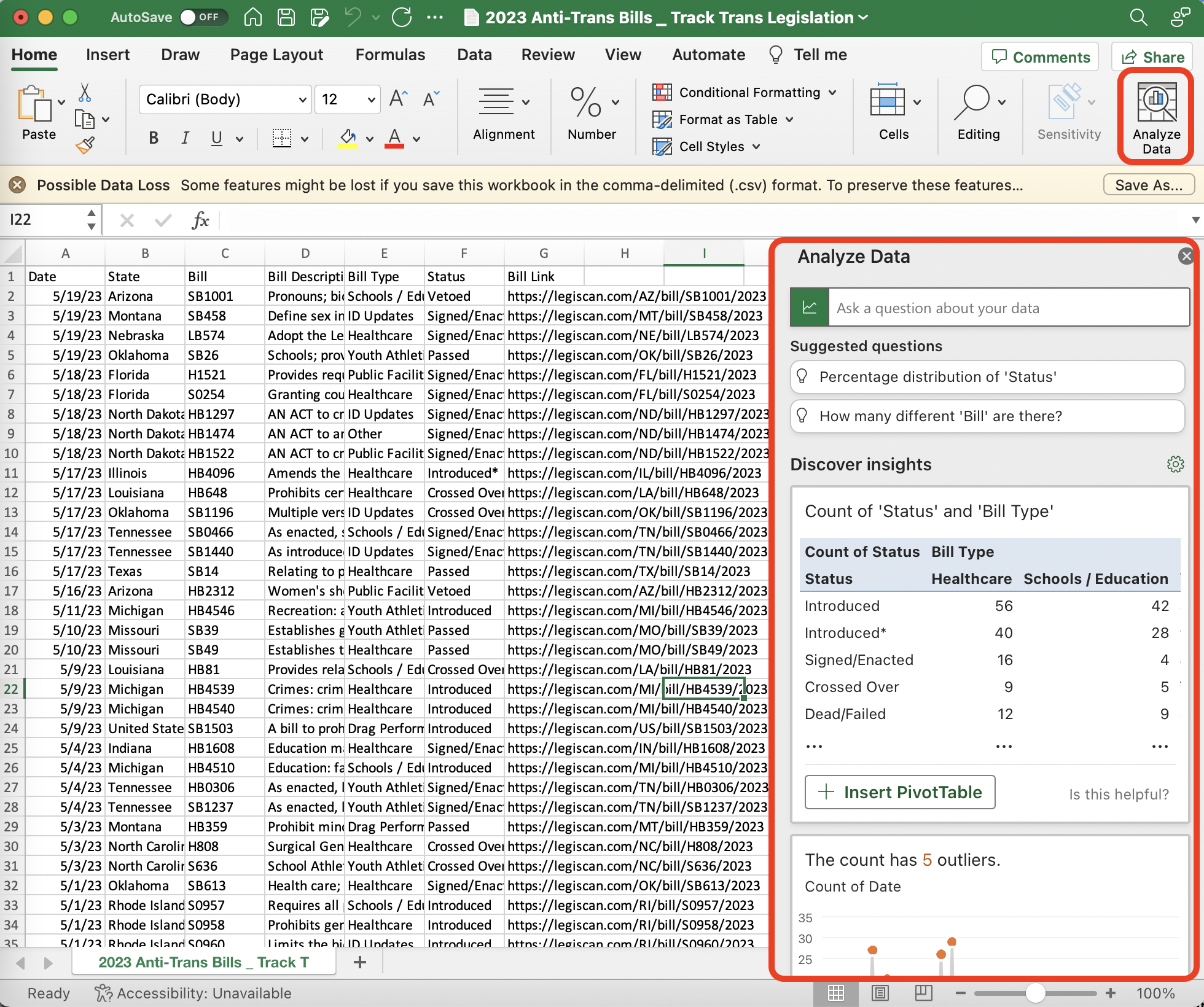This screenshot has width=1204, height=1007.
Task: Toggle the AutoSave switch
Action: pyautogui.click(x=203, y=17)
